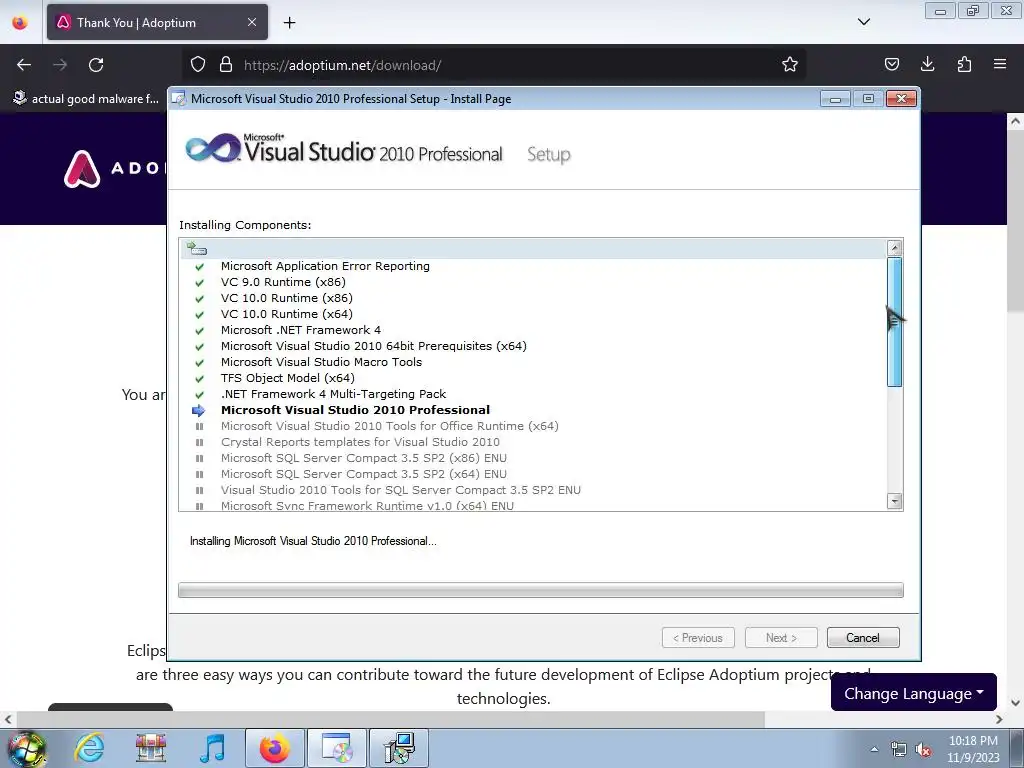Screen dimensions: 1024x768
Task: Click the Firefox forward arrow
Action: click(x=60, y=65)
